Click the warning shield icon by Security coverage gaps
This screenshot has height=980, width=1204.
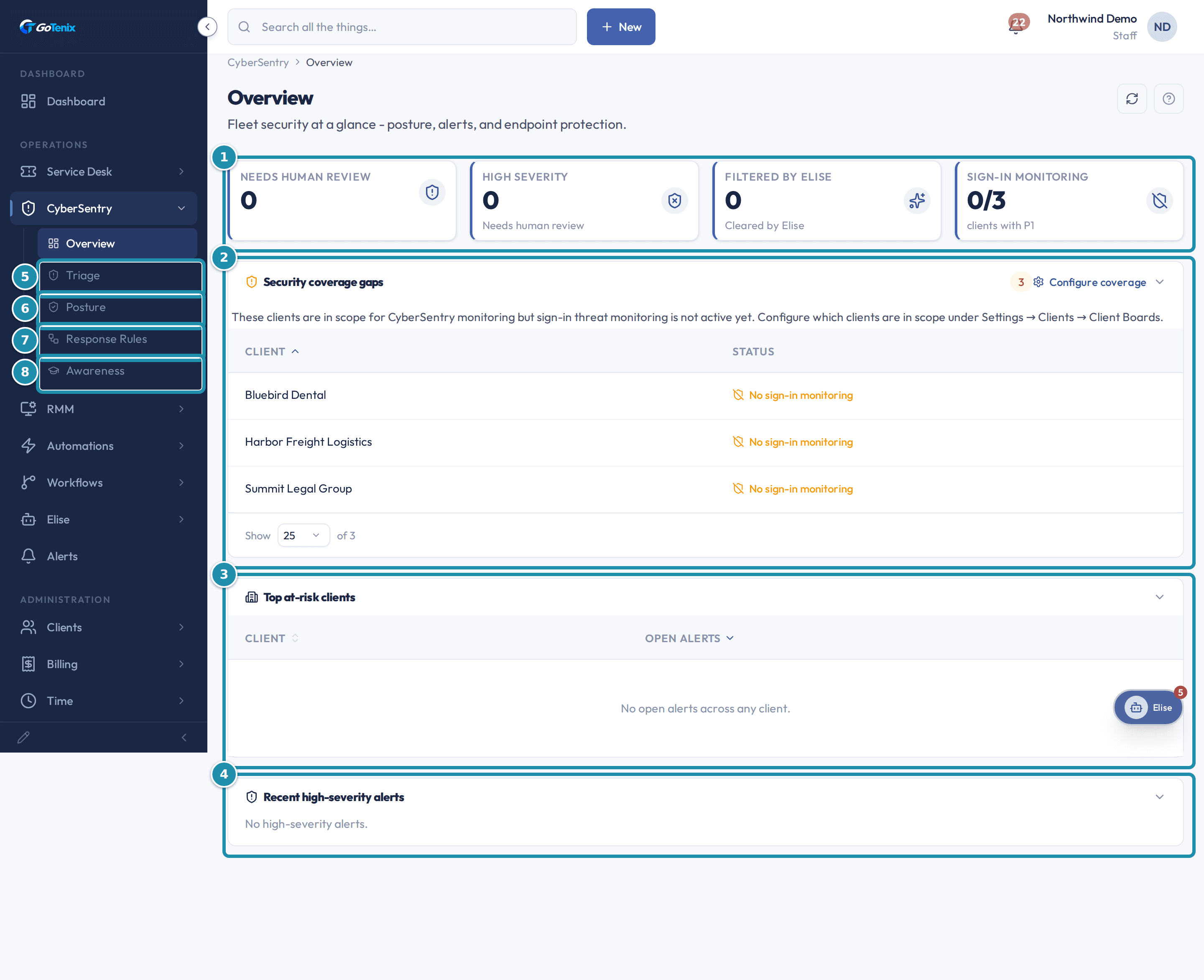[252, 282]
